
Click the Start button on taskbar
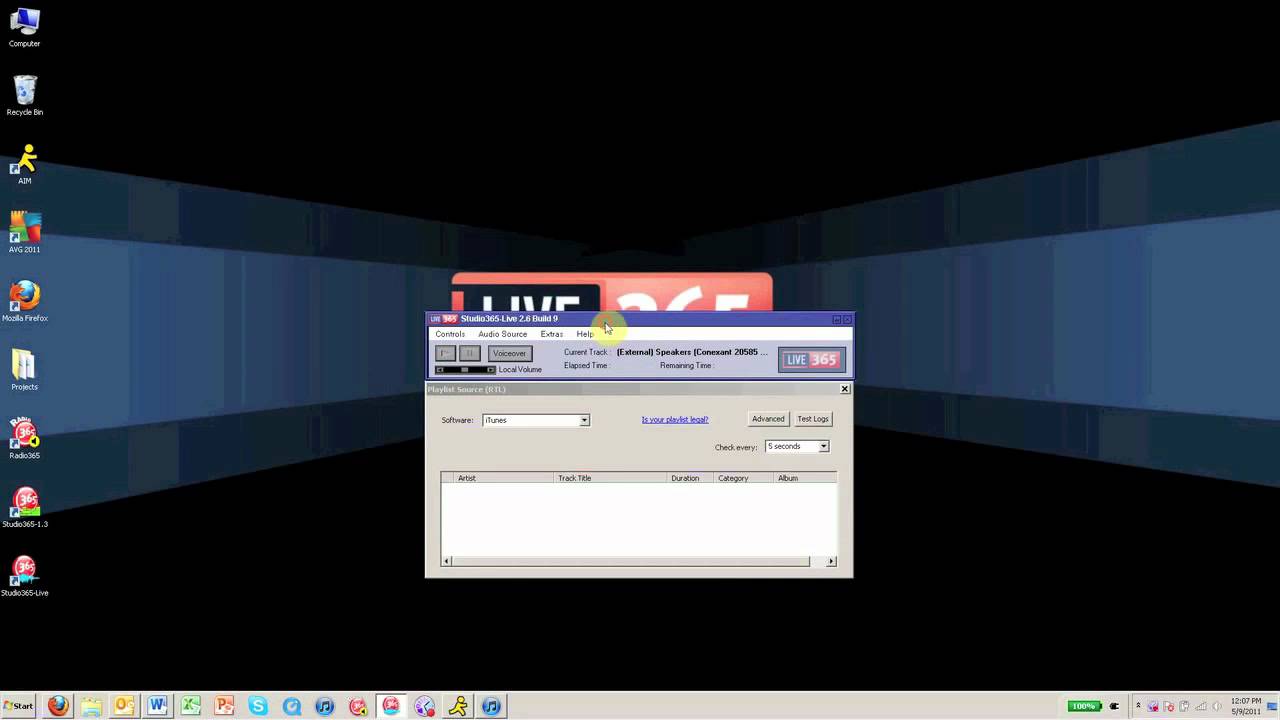coord(18,706)
